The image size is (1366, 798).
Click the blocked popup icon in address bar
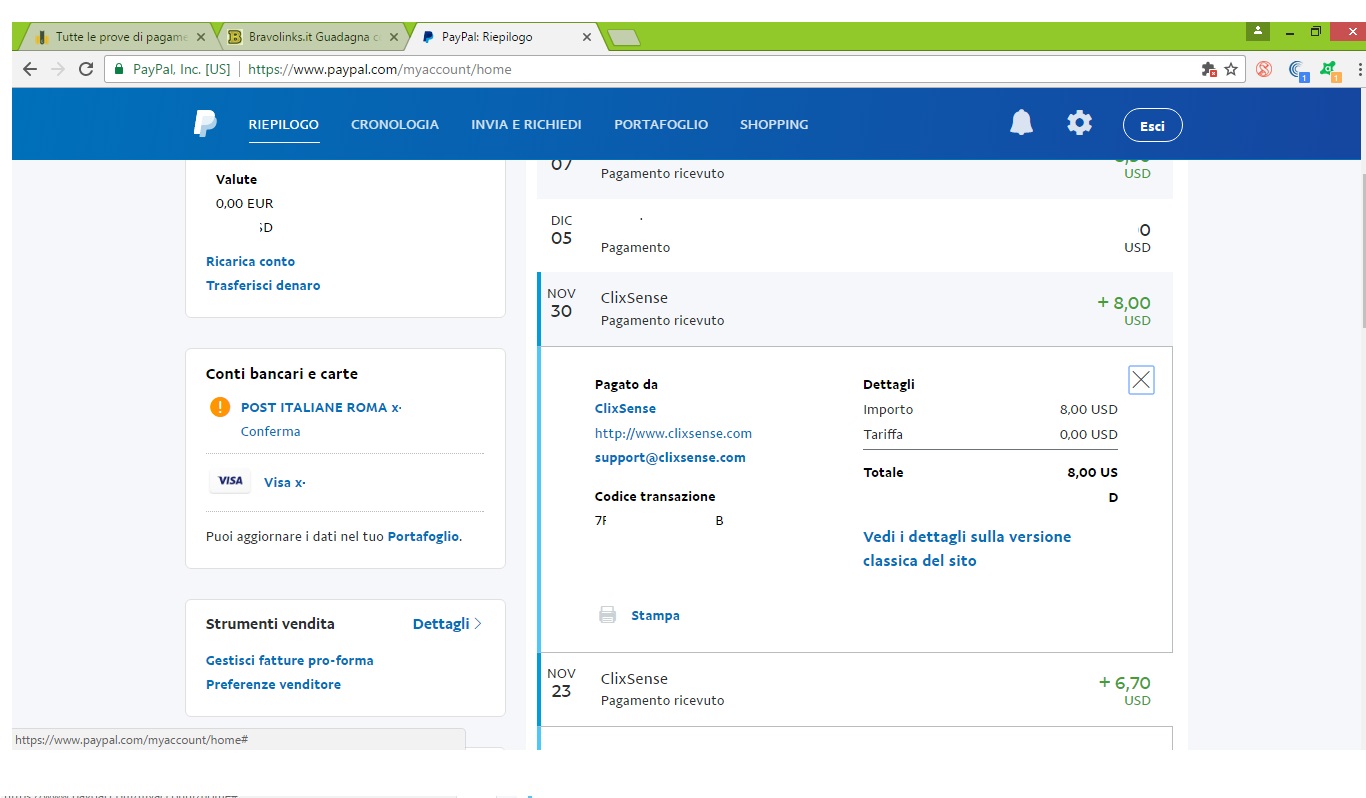1208,69
